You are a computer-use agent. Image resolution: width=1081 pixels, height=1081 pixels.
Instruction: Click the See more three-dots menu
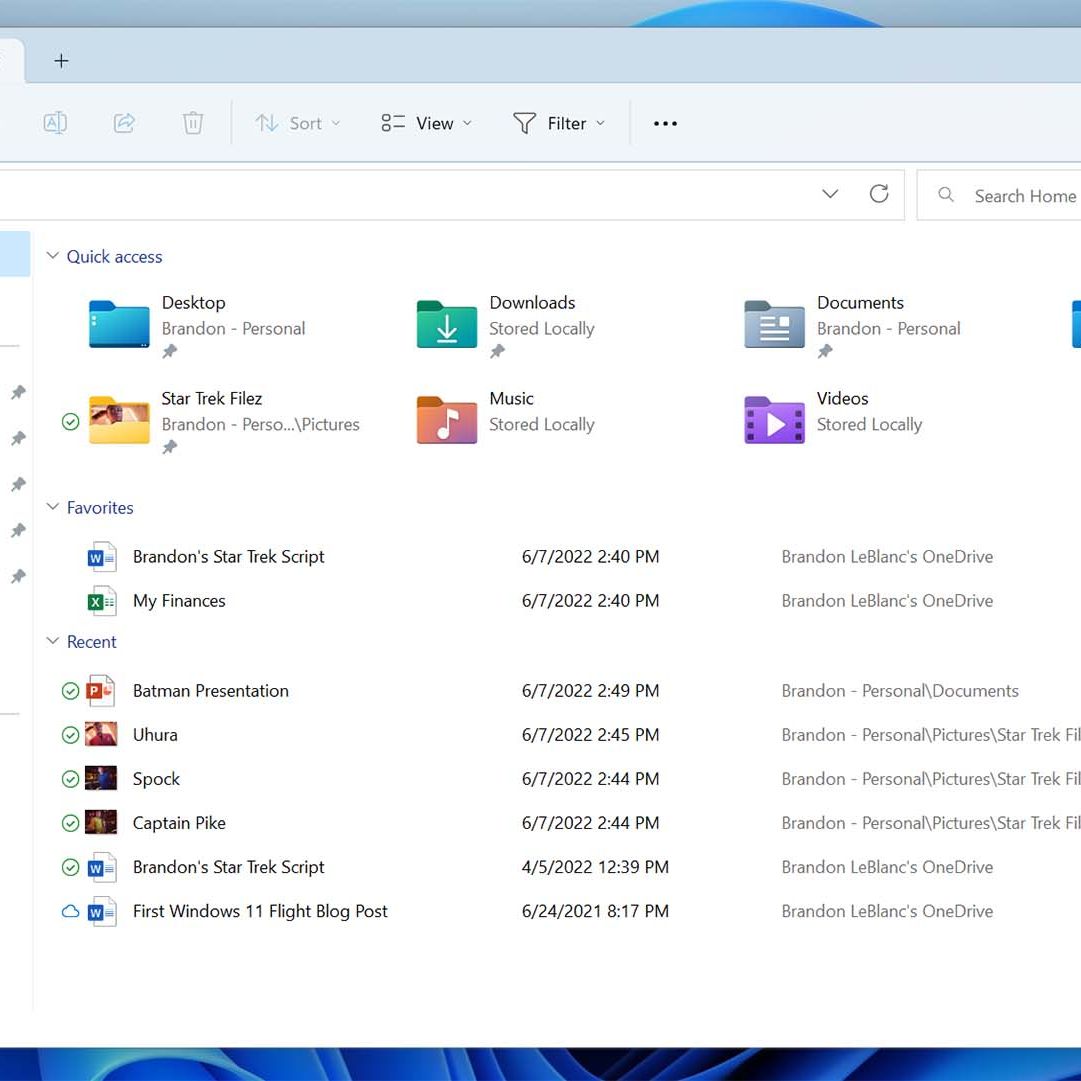click(665, 123)
